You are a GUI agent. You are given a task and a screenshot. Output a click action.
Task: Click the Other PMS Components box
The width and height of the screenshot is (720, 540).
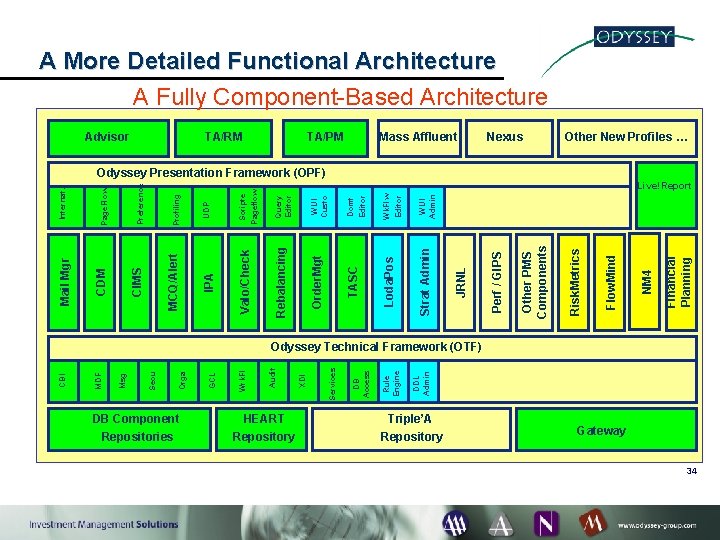tap(533, 282)
